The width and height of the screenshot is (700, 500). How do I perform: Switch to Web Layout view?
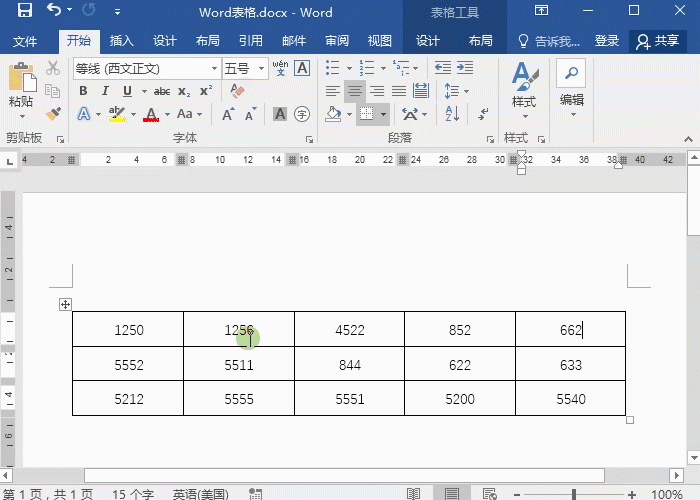(489, 494)
